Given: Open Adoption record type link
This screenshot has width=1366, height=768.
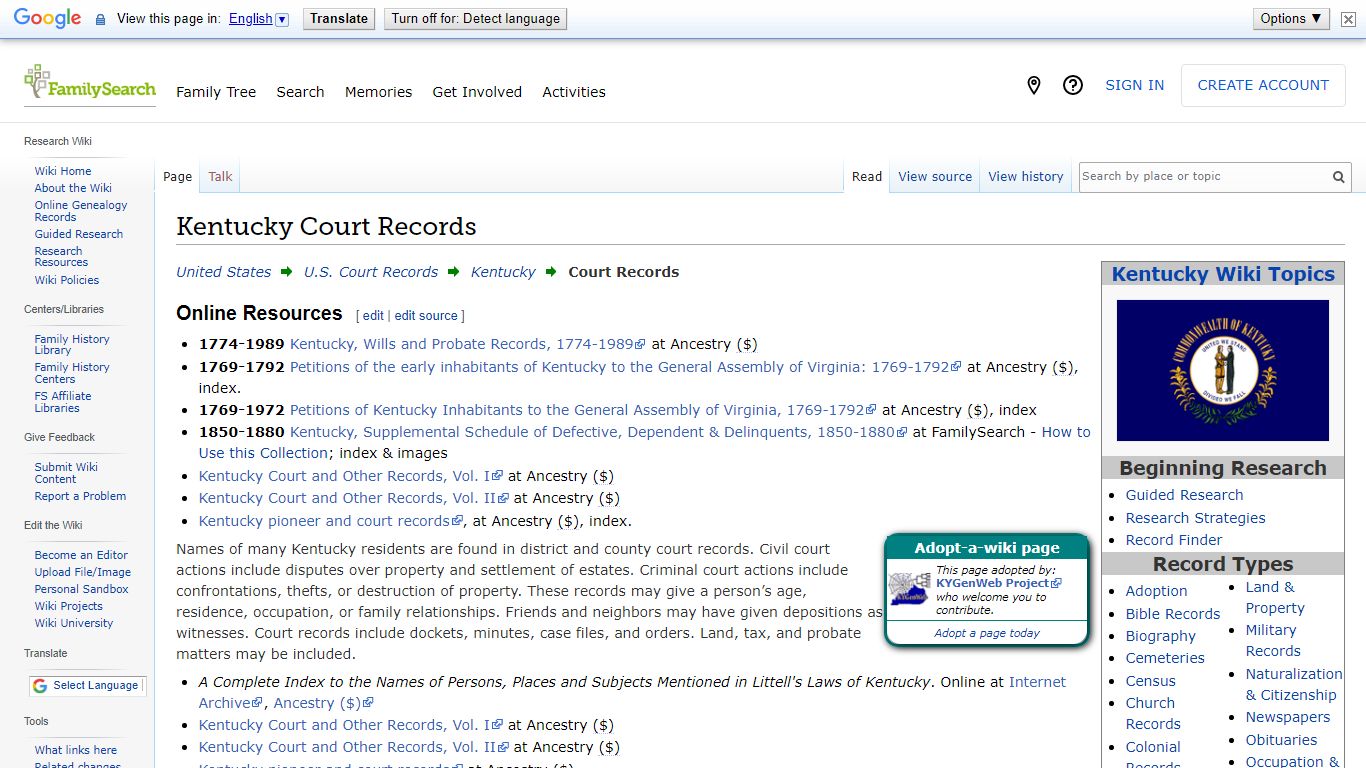Looking at the screenshot, I should click(1156, 591).
